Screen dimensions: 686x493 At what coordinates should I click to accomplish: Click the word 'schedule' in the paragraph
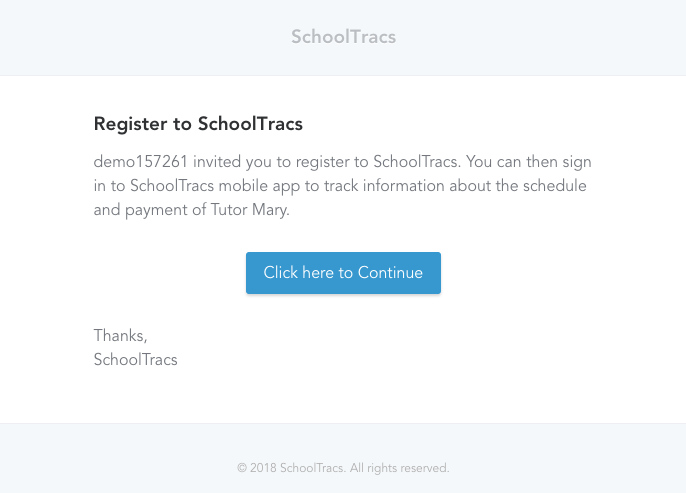(554, 186)
